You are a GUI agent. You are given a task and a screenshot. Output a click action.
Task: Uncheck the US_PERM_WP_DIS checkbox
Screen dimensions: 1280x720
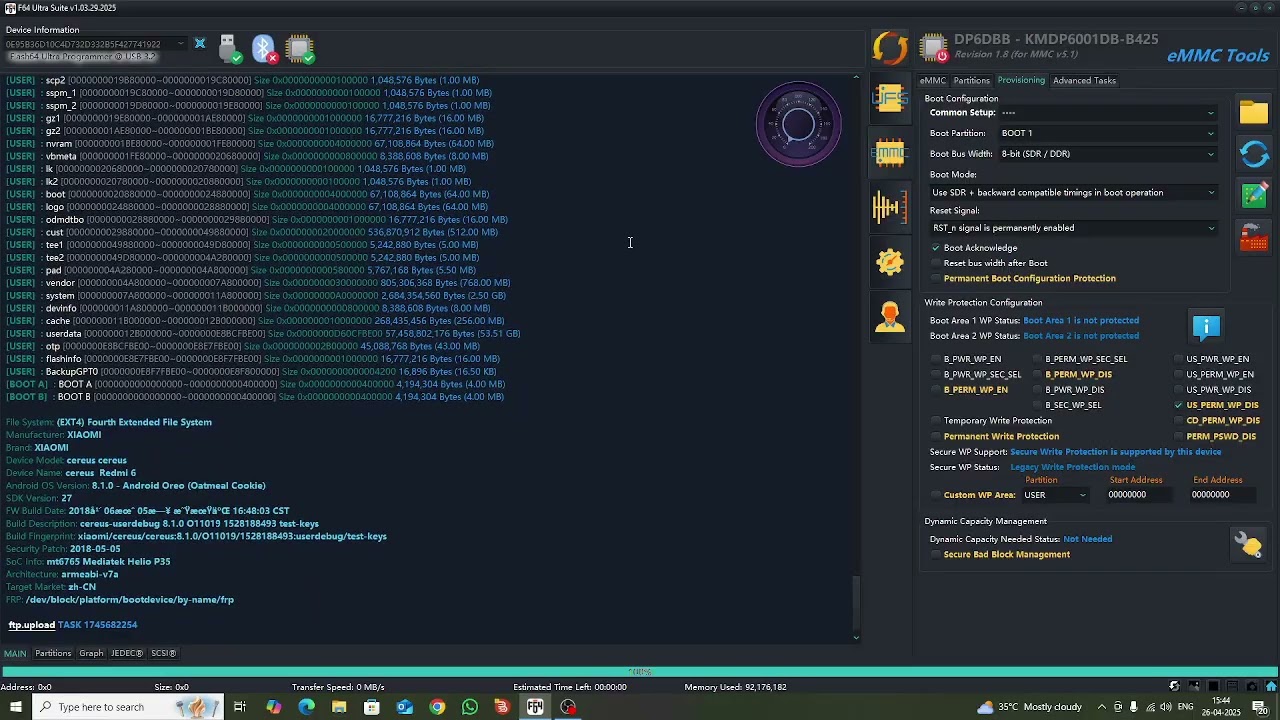click(1179, 406)
